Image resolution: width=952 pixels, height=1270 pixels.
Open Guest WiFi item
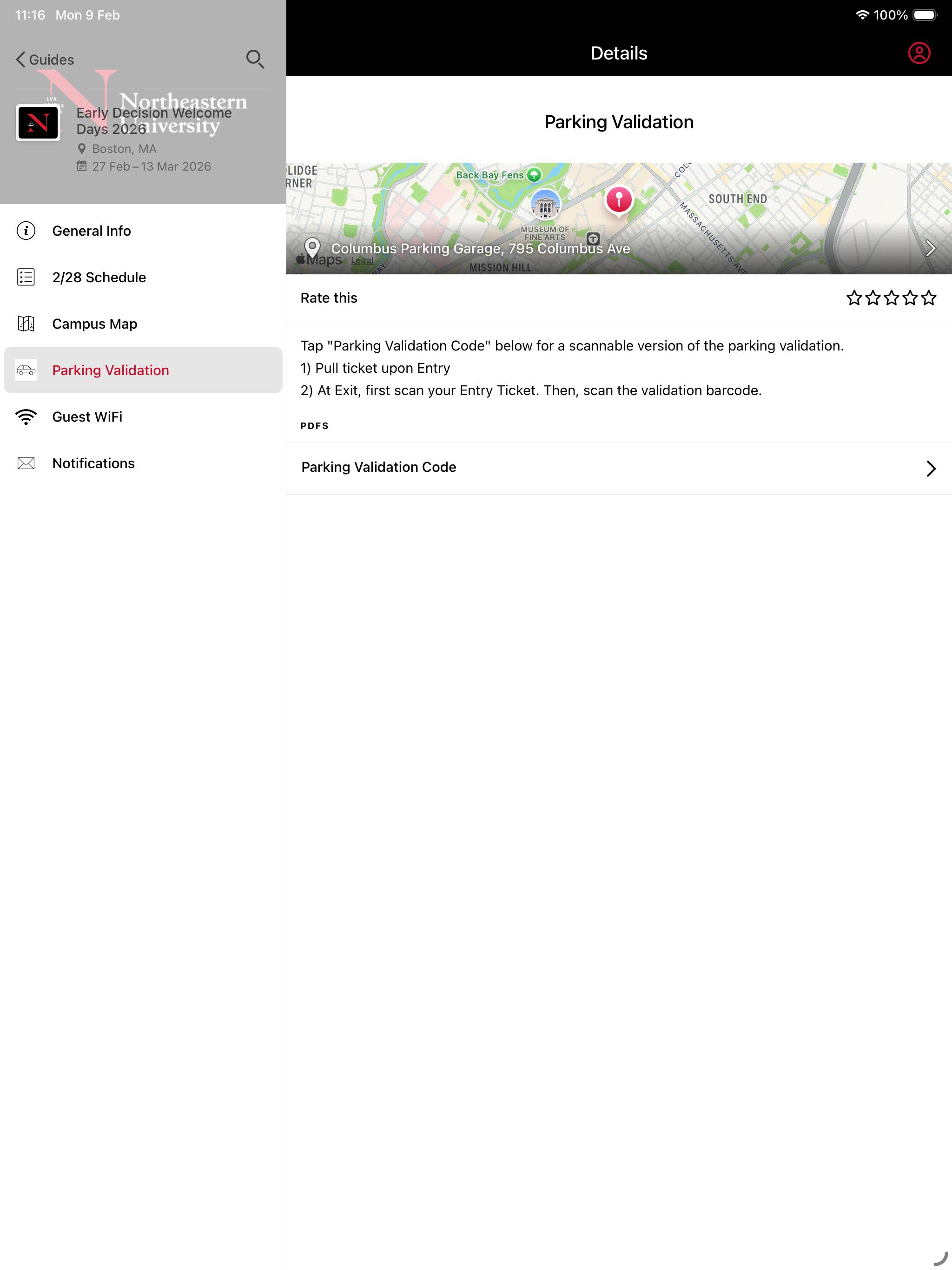click(143, 417)
